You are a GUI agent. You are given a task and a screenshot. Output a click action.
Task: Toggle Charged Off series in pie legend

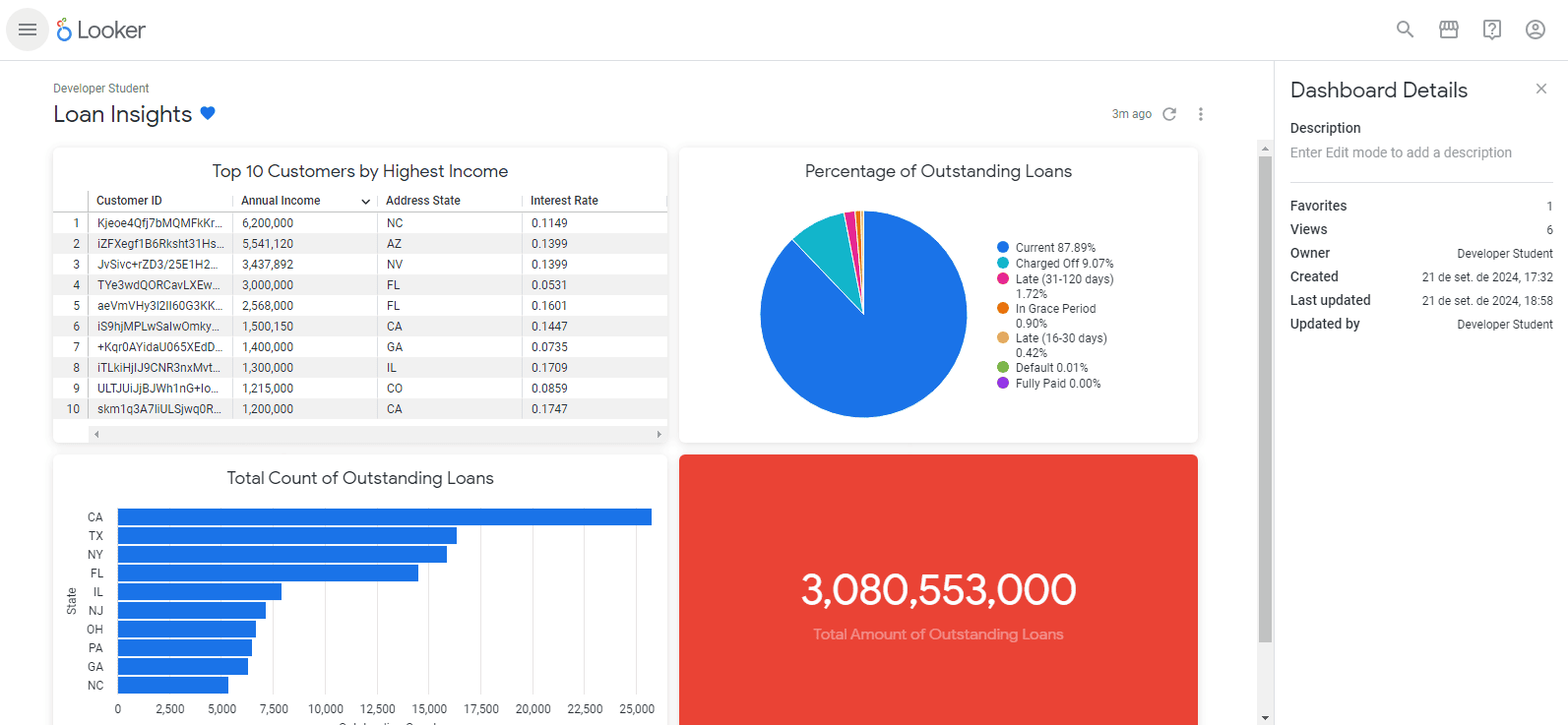coord(1063,264)
